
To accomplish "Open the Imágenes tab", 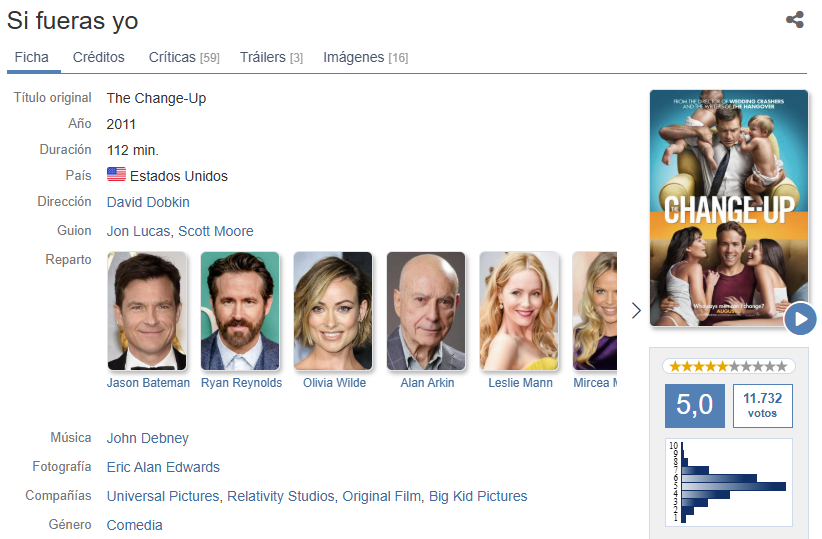I will [x=365, y=57].
